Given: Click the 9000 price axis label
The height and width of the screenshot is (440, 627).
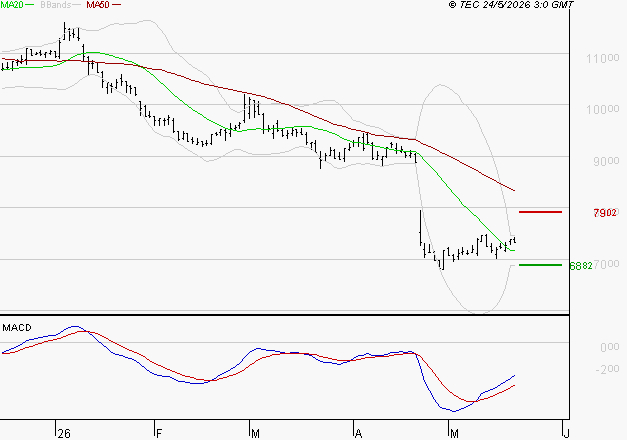Looking at the screenshot, I should (x=606, y=161).
